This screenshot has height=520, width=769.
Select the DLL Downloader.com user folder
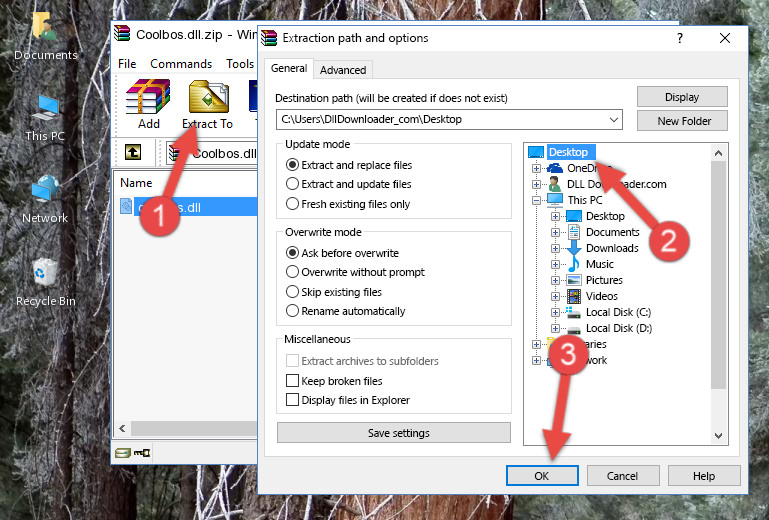tap(616, 184)
